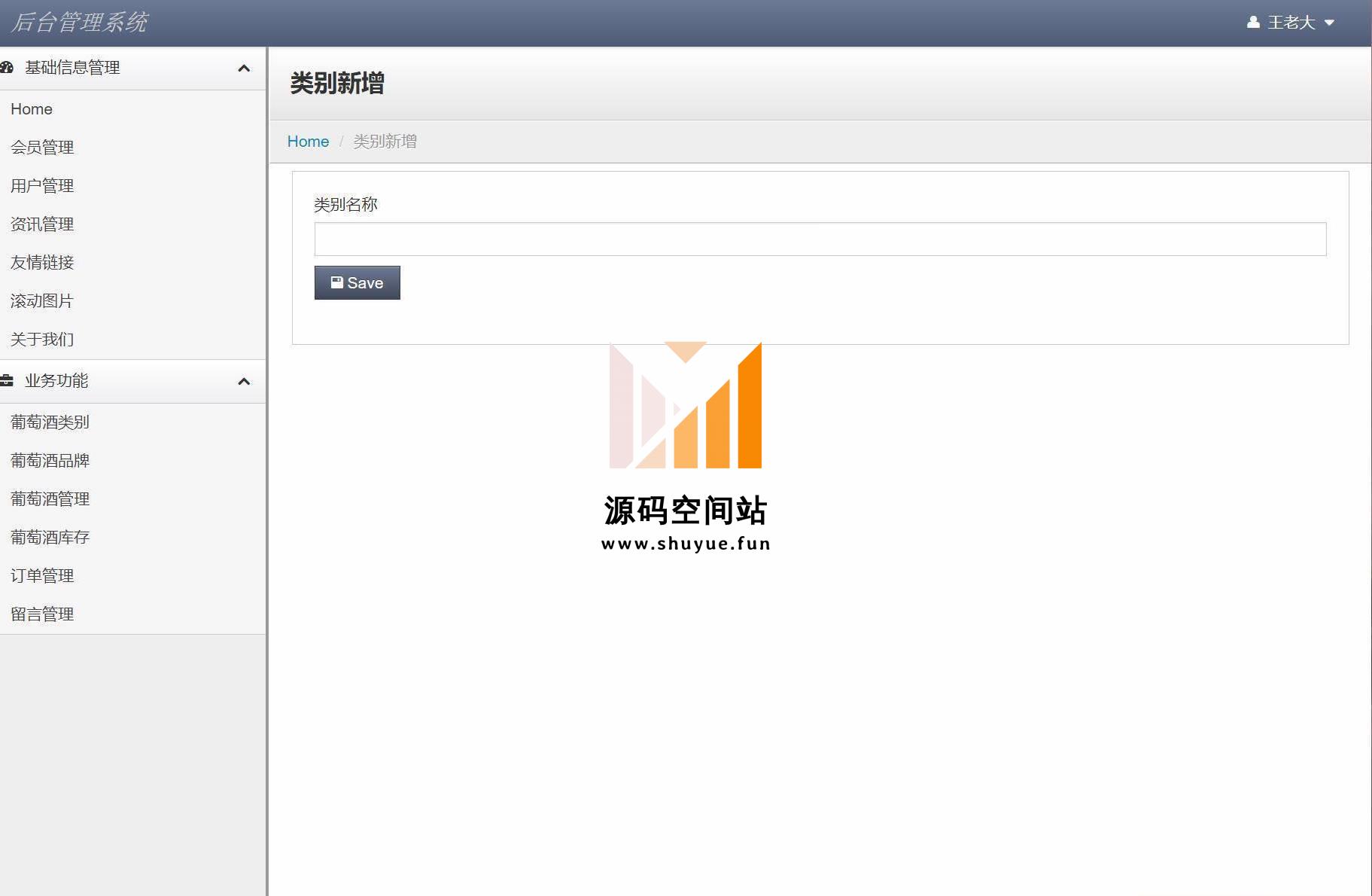Collapse the 基础信息管理 section chevron
This screenshot has width=1372, height=896.
pyautogui.click(x=244, y=69)
